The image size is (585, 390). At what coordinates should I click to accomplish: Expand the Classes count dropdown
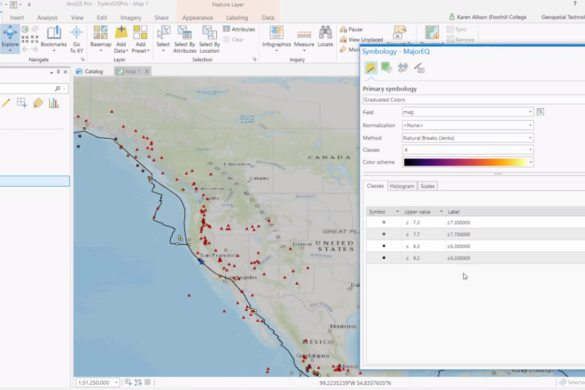[467, 150]
